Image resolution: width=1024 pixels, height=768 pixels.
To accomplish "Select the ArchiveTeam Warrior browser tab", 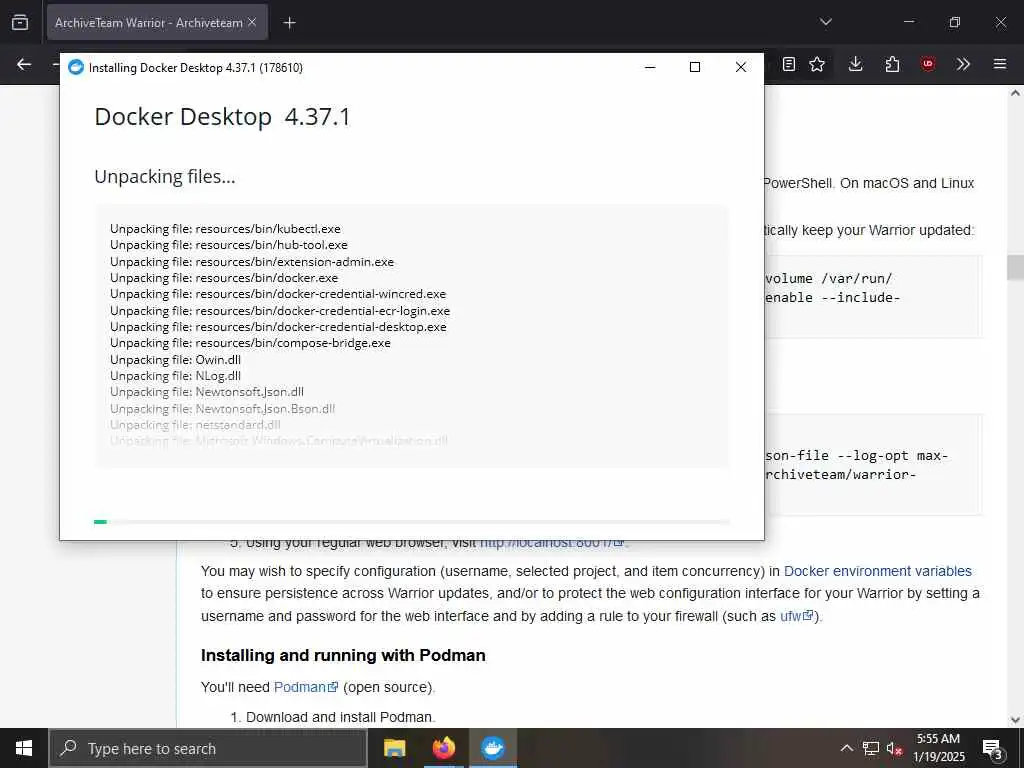I will (x=157, y=22).
